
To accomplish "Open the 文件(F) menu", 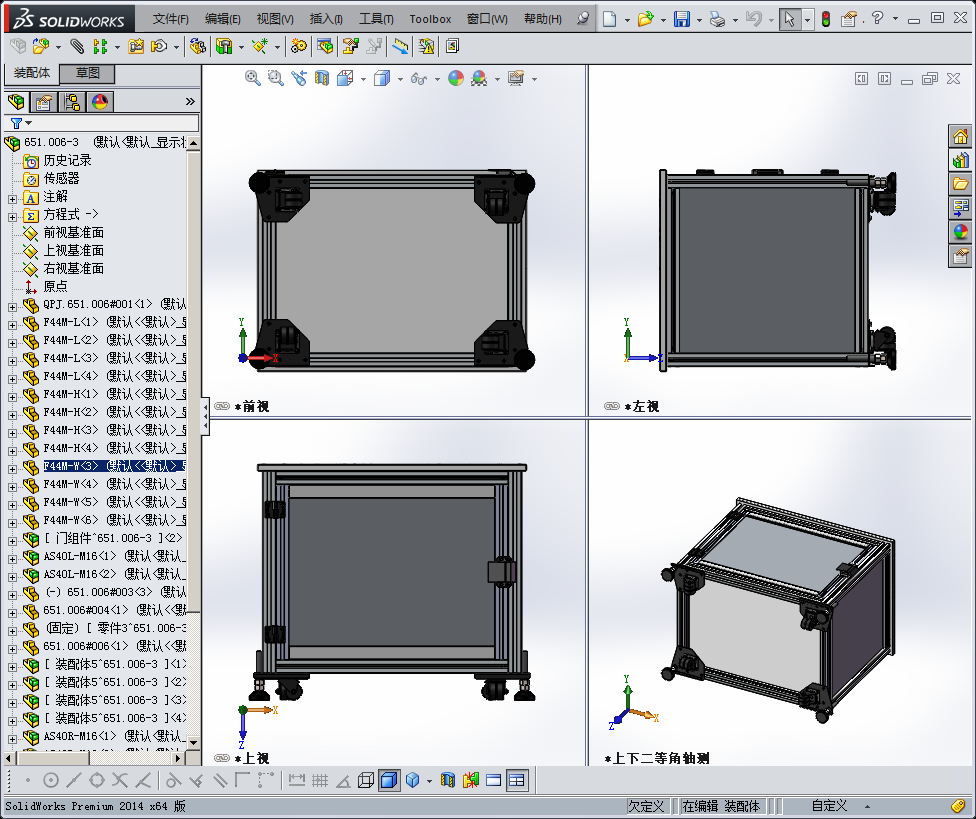I will (x=171, y=19).
